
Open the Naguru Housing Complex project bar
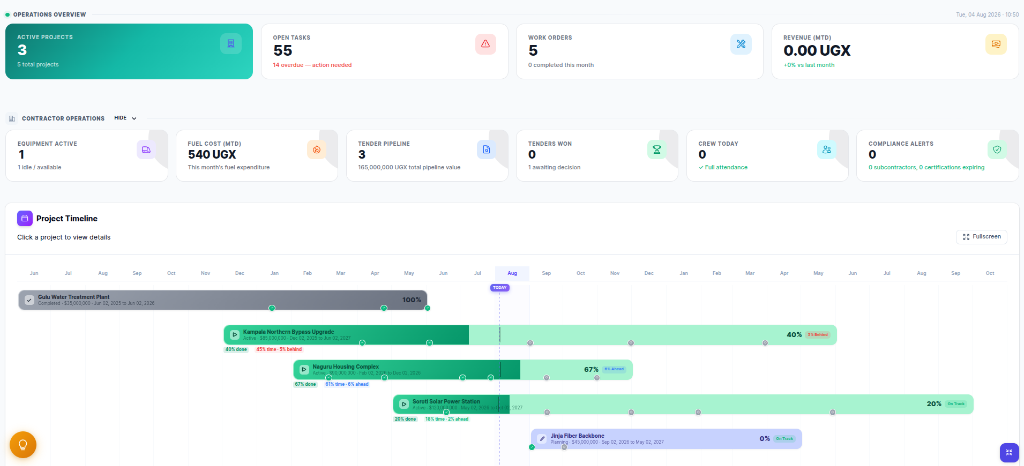[463, 369]
